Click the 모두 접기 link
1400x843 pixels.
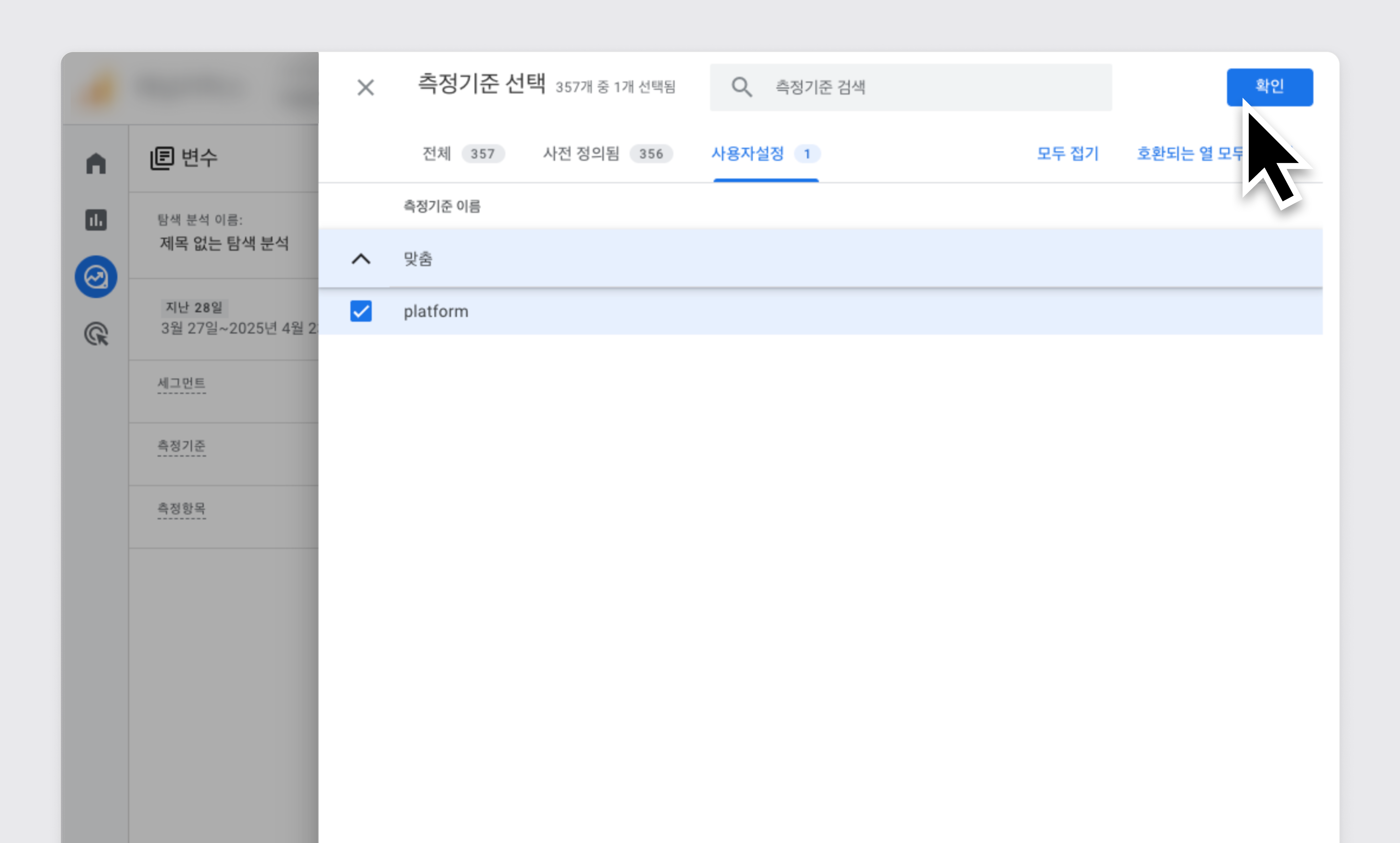(x=1067, y=153)
